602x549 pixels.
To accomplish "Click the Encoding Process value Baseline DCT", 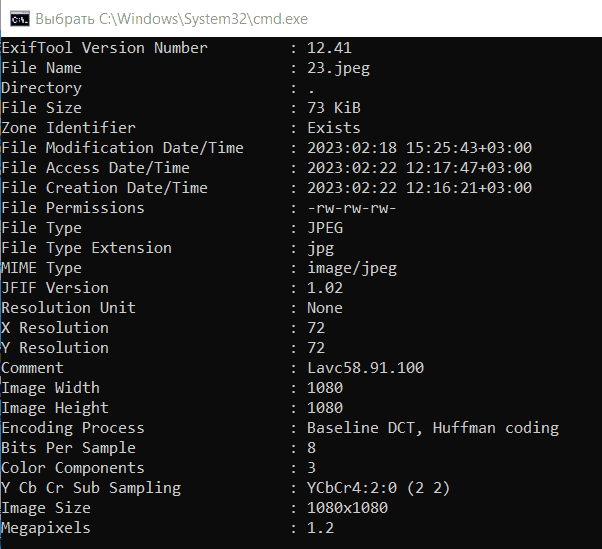I will pos(361,428).
